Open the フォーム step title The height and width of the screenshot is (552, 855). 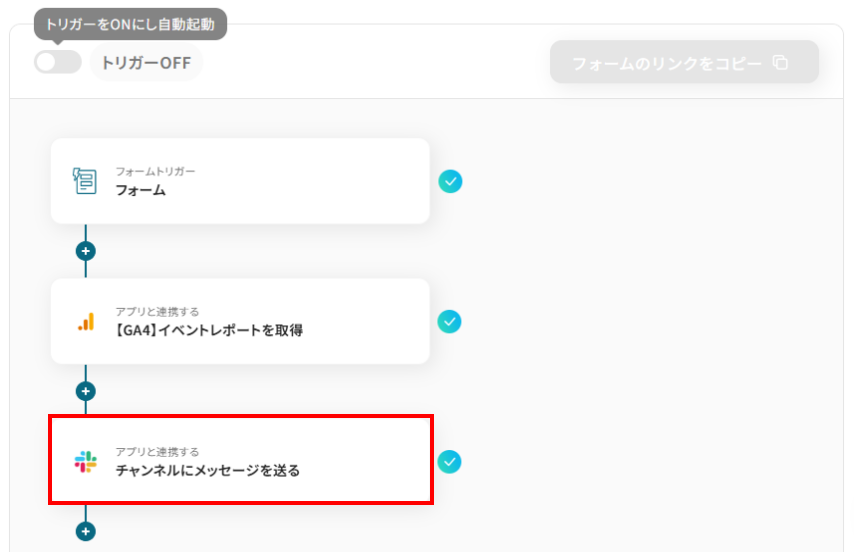pos(140,190)
